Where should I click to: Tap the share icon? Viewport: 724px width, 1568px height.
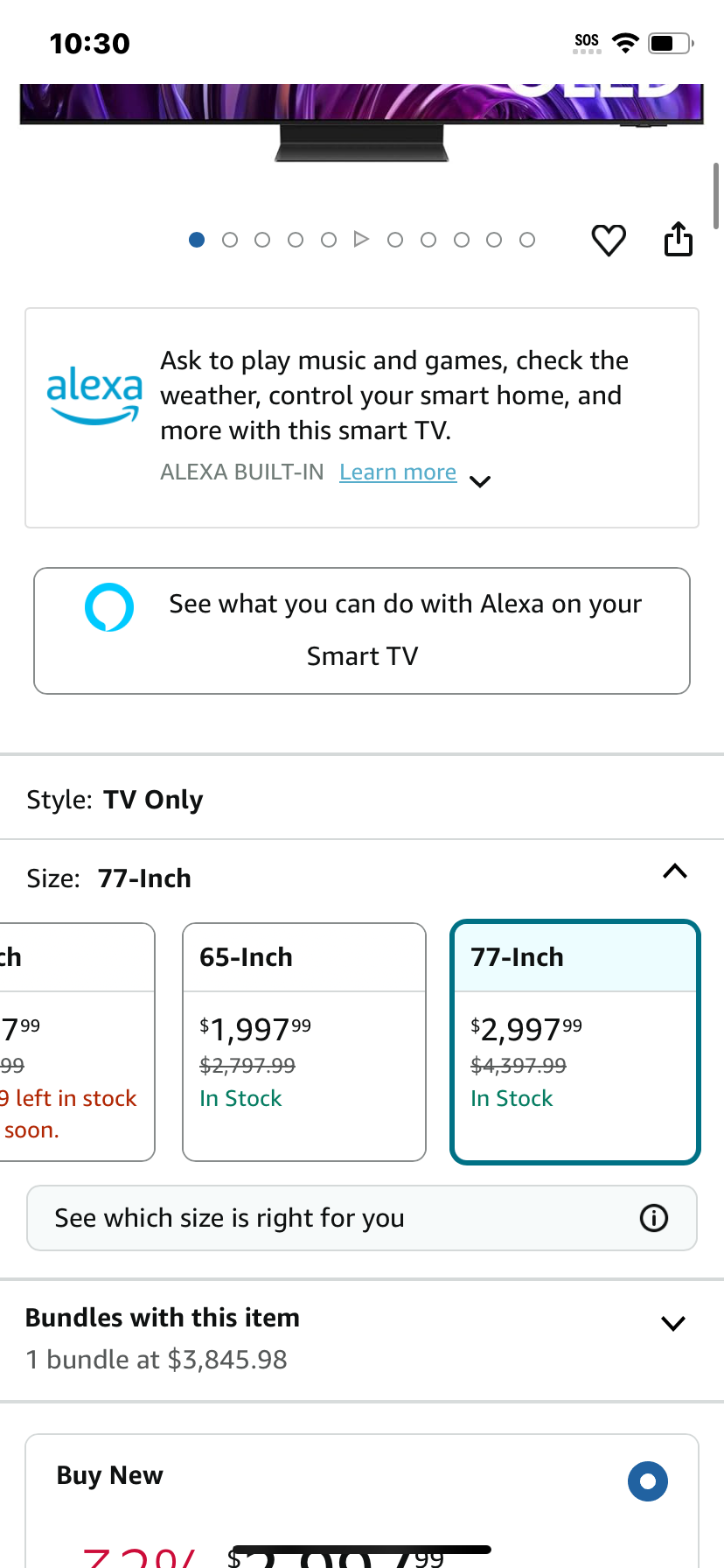click(679, 239)
